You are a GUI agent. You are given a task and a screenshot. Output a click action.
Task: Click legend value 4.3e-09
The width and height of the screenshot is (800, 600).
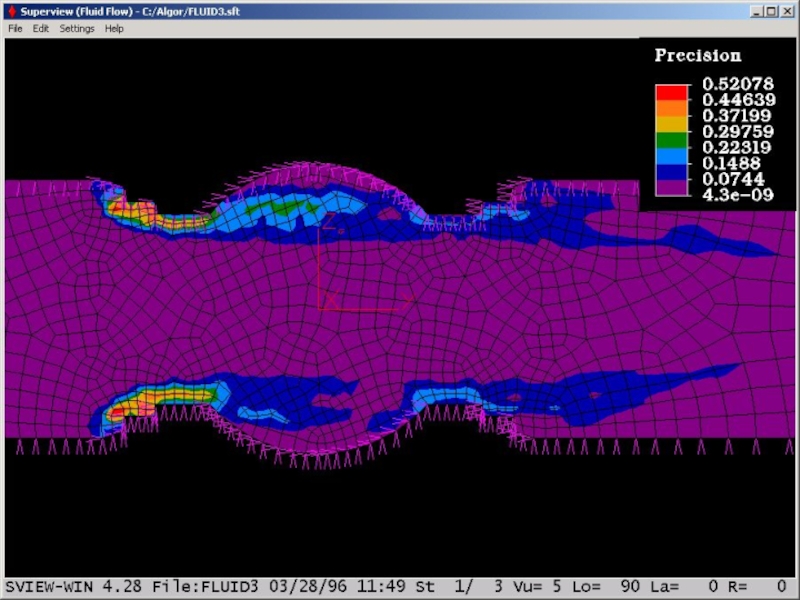pyautogui.click(x=738, y=195)
